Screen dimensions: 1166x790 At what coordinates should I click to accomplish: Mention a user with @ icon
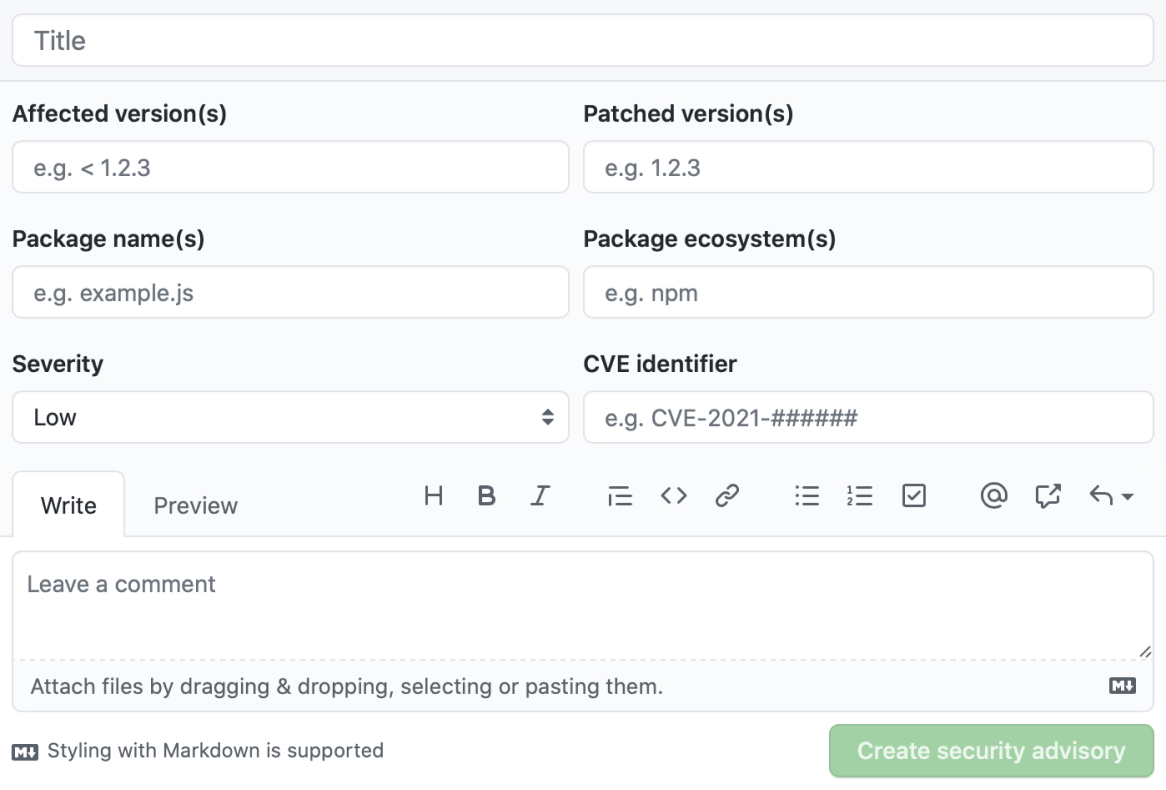pyautogui.click(x=993, y=496)
